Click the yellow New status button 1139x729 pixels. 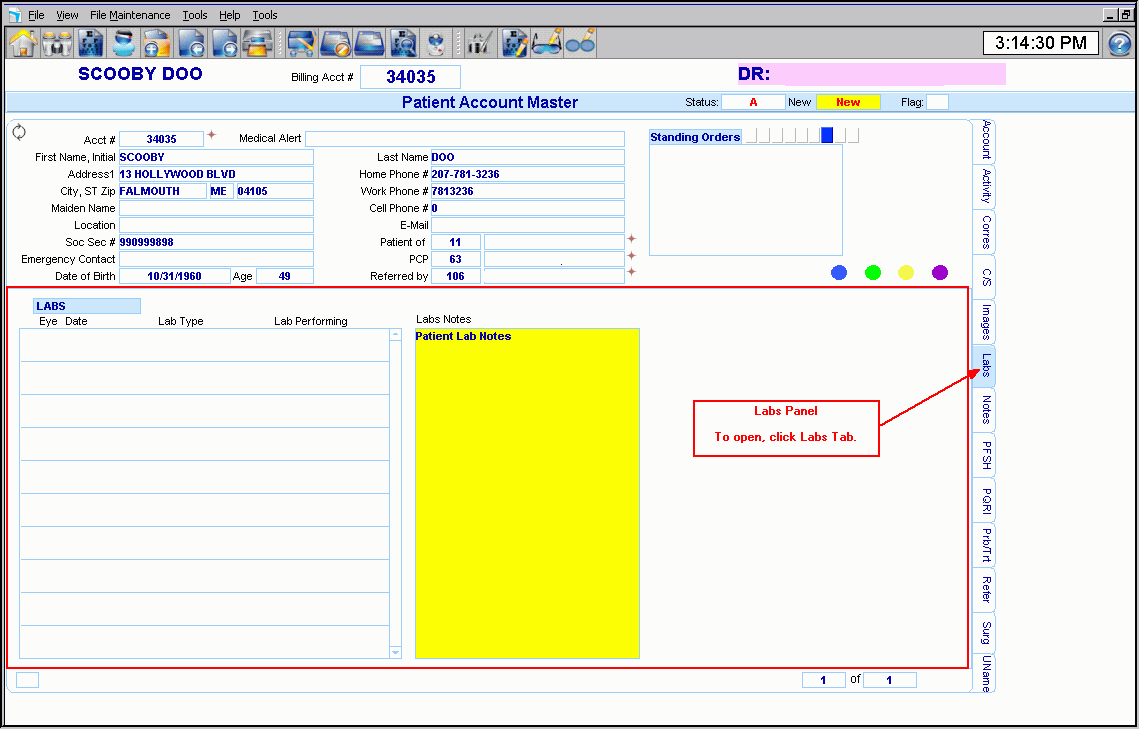pyautogui.click(x=848, y=102)
